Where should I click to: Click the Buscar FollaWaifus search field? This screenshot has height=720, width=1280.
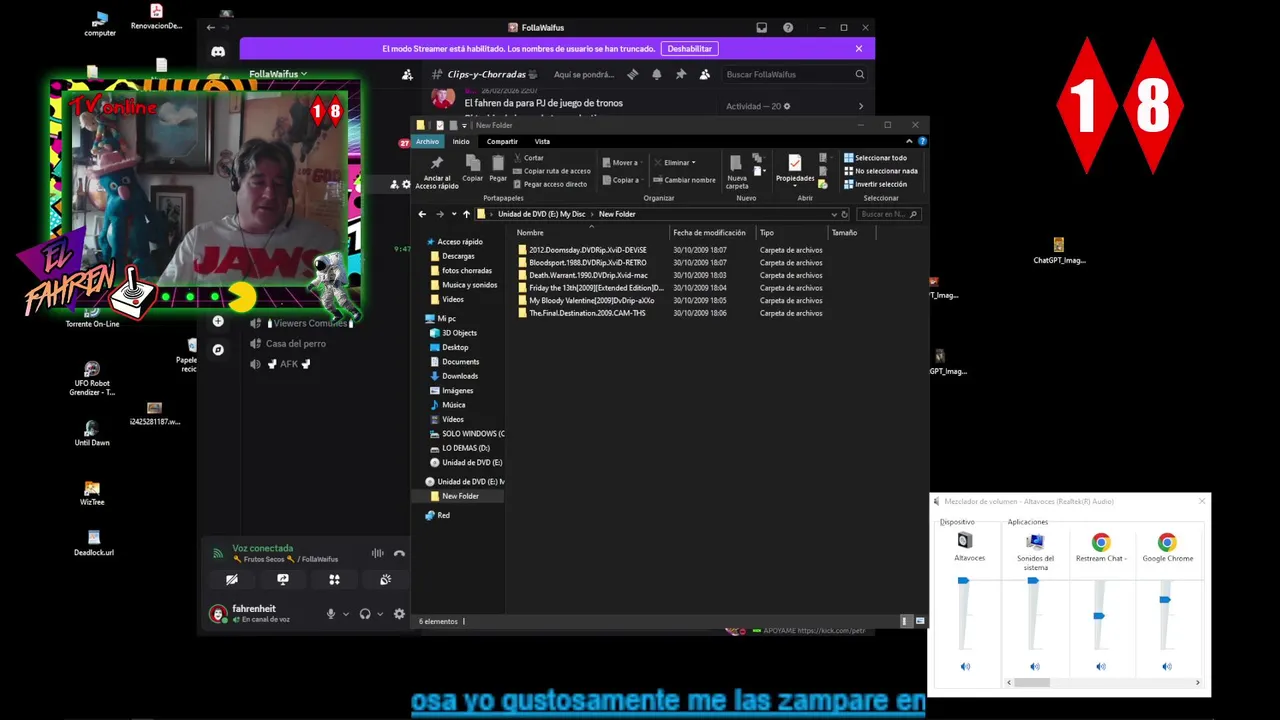coord(795,74)
